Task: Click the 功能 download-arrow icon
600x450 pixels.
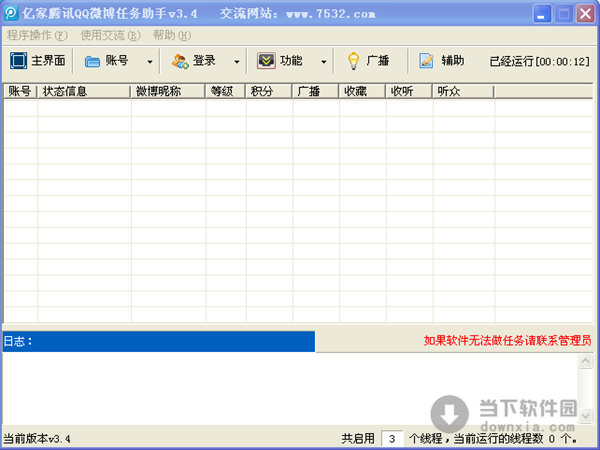Action: pos(266,60)
